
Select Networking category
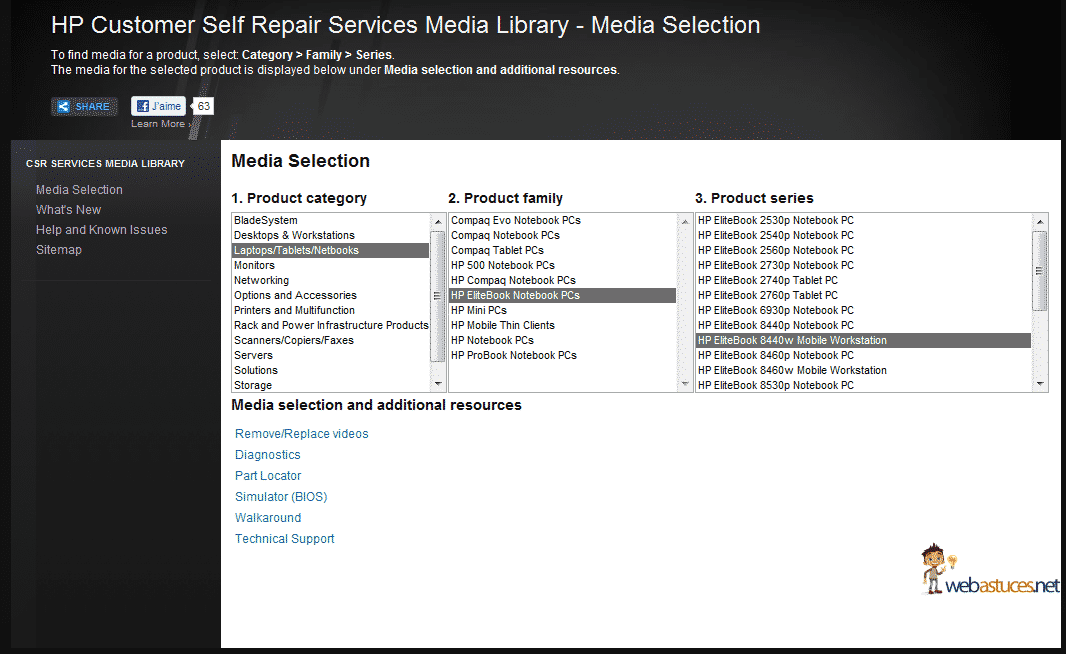point(330,280)
